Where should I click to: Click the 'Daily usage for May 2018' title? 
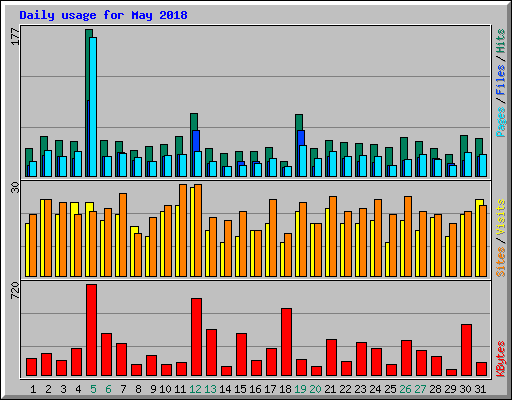(103, 15)
